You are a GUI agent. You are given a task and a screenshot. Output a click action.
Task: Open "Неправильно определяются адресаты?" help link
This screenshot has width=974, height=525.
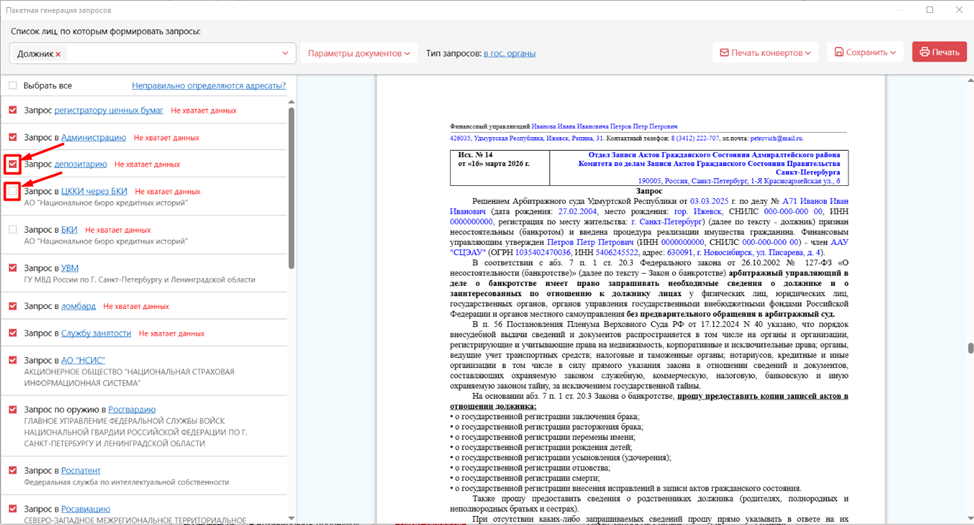click(208, 86)
